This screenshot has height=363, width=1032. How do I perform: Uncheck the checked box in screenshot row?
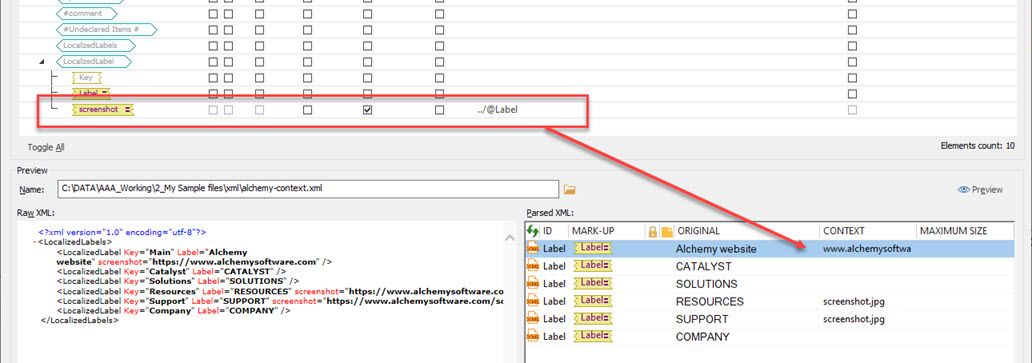point(367,110)
